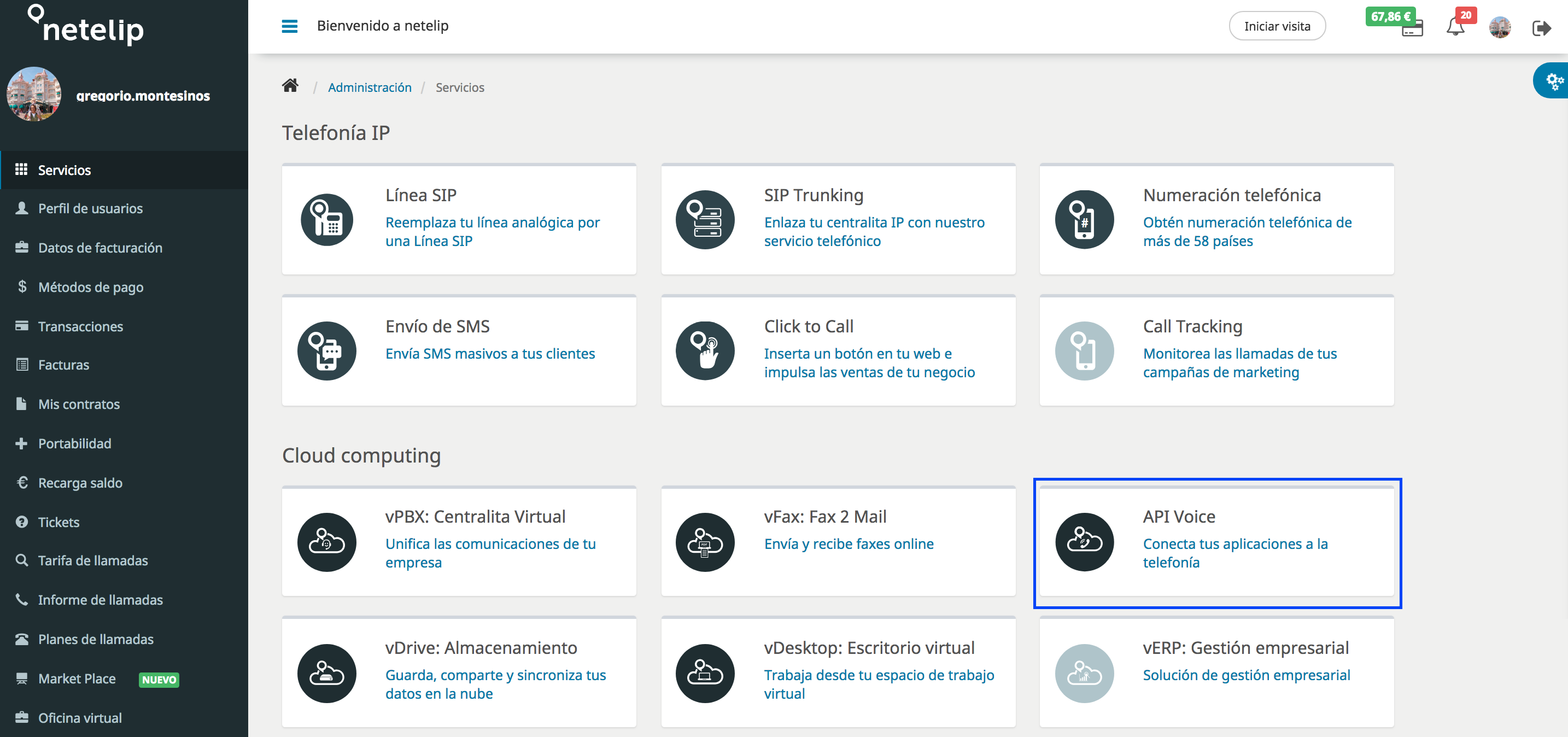Click 'Obtén numeración telefónica' description link
Viewport: 1568px width, 737px height.
click(x=1247, y=231)
